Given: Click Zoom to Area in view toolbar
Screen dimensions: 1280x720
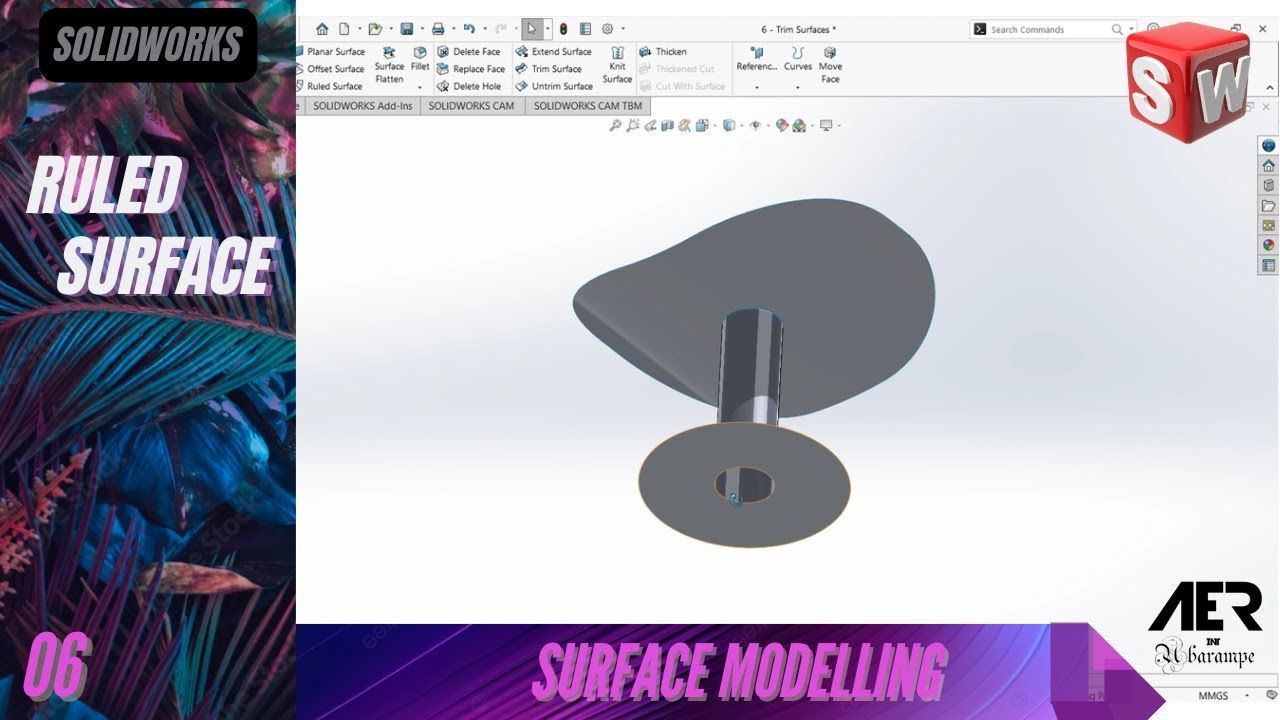Looking at the screenshot, I should pyautogui.click(x=633, y=125).
